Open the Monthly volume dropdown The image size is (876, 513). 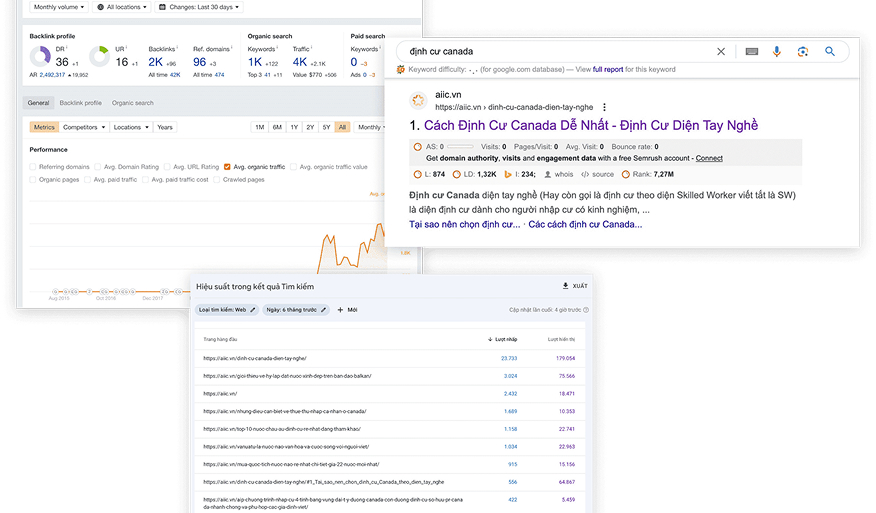click(59, 7)
